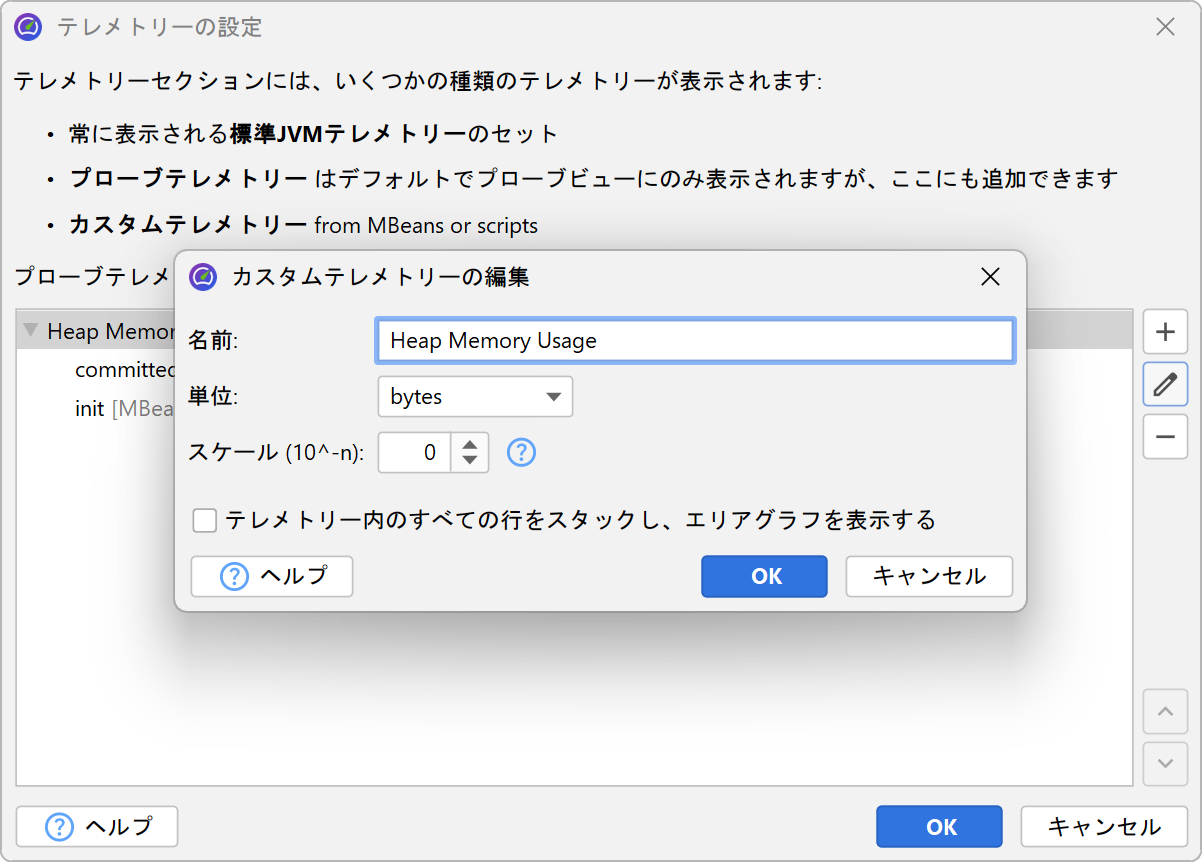Viewport: 1202px width, 862px height.
Task: Click the name field with Heap Memory Usage
Action: click(695, 341)
